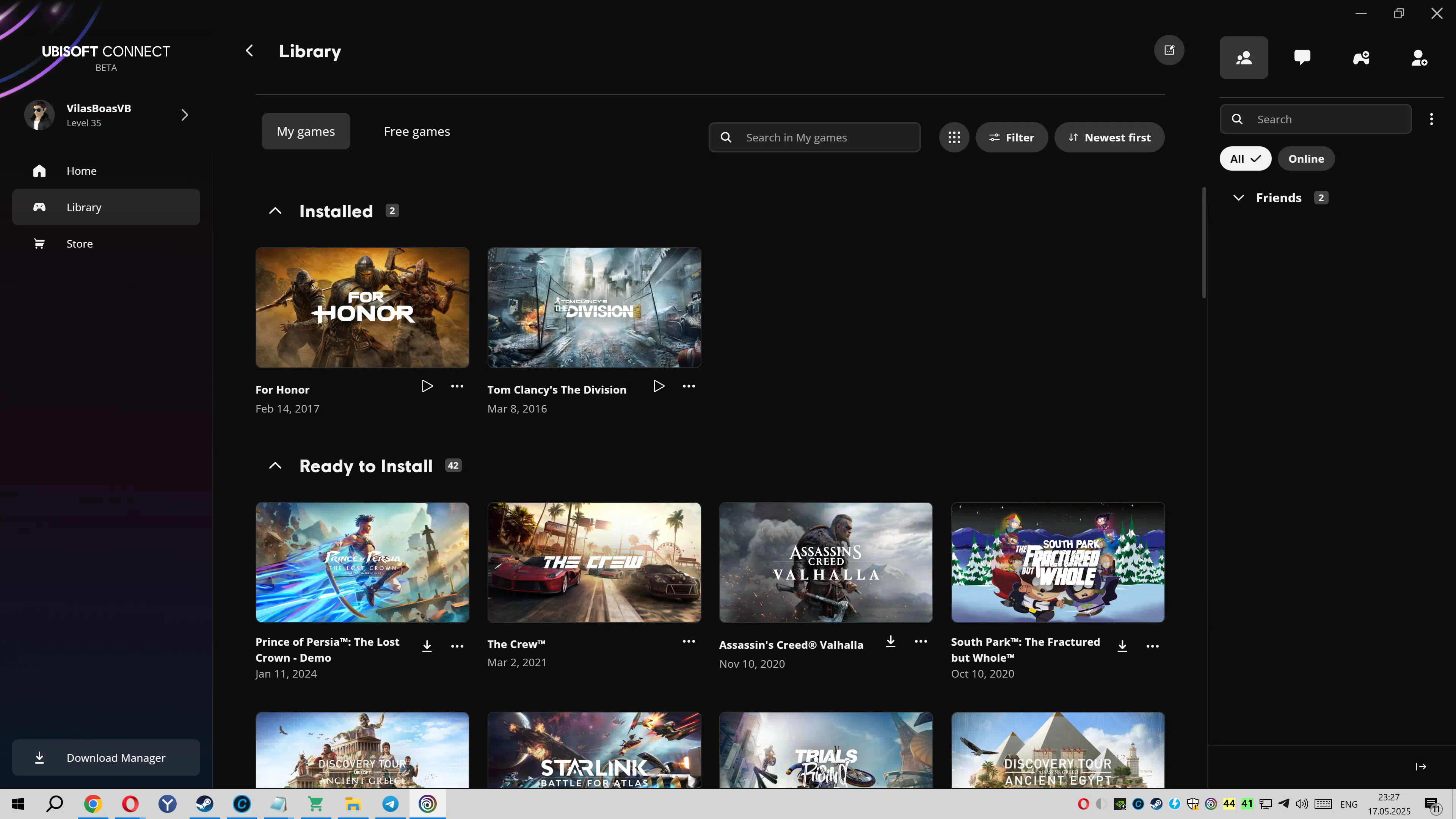Viewport: 1456px width, 819px height.
Task: Toggle the Online friends filter chip
Action: [x=1305, y=159]
